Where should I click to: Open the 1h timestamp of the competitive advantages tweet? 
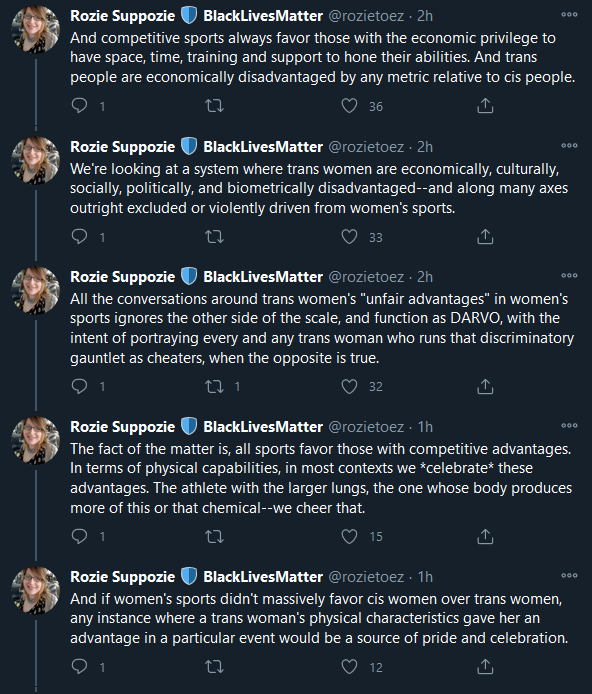point(425,427)
